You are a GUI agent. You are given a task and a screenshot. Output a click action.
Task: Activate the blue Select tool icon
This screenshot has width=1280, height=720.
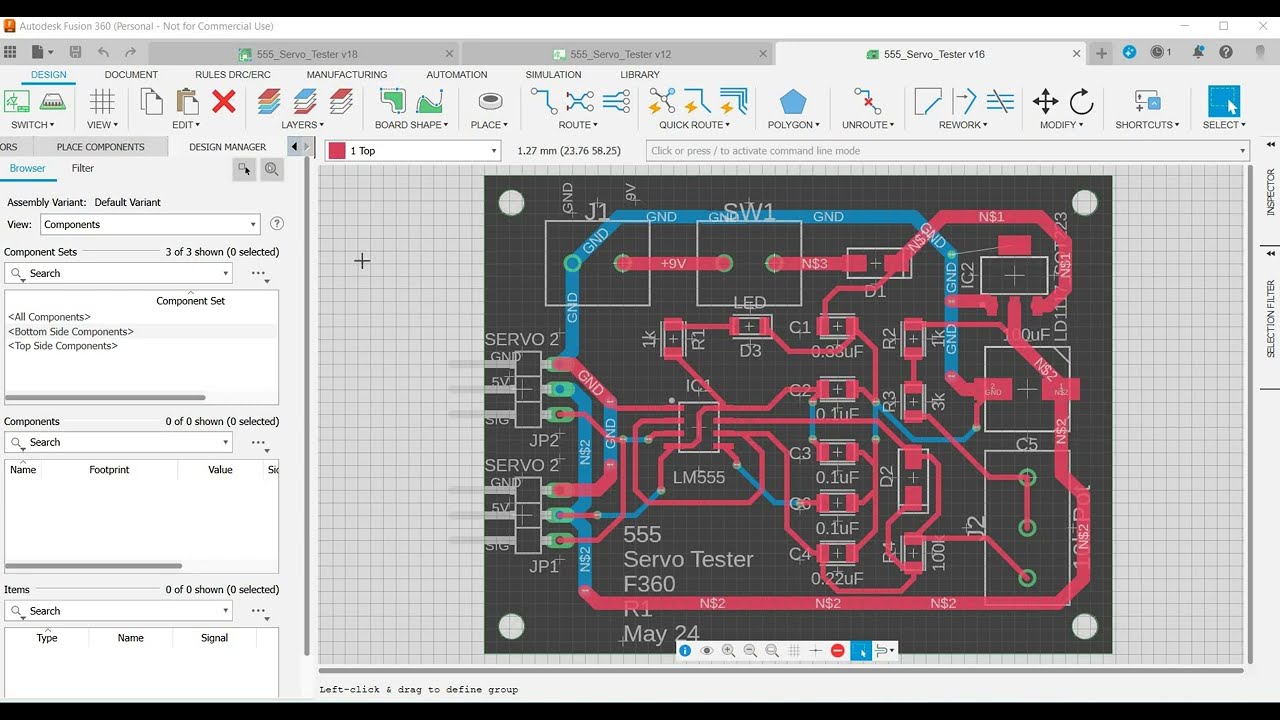coord(1224,101)
